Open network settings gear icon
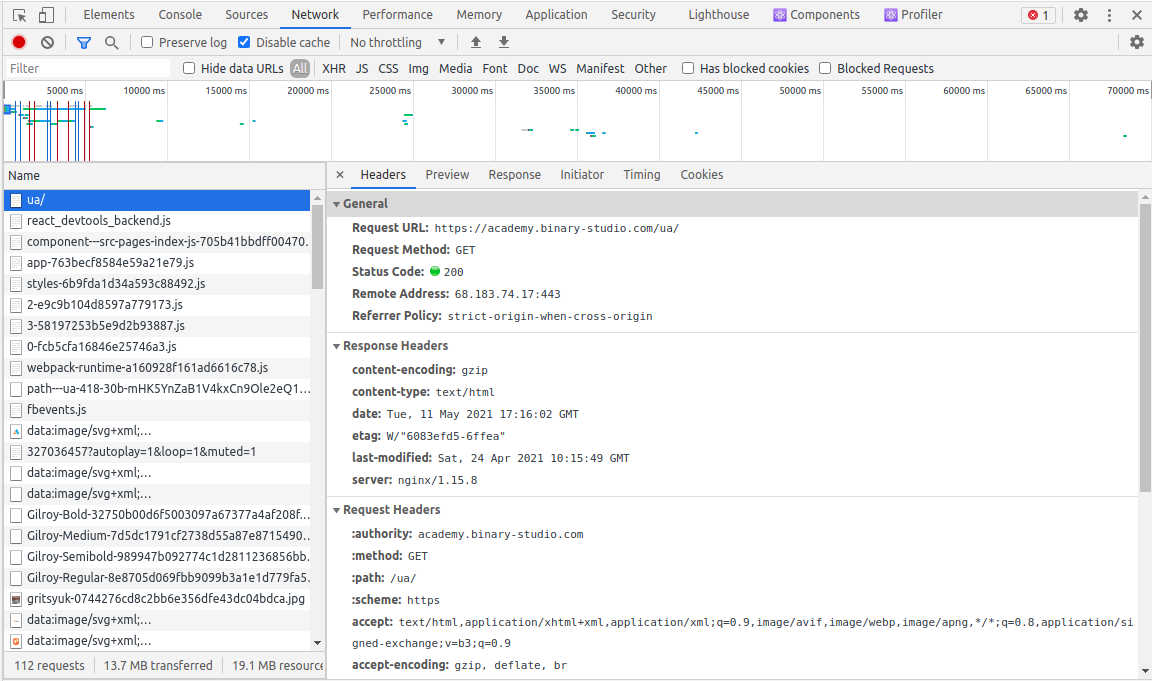The width and height of the screenshot is (1152, 681). pos(1137,43)
